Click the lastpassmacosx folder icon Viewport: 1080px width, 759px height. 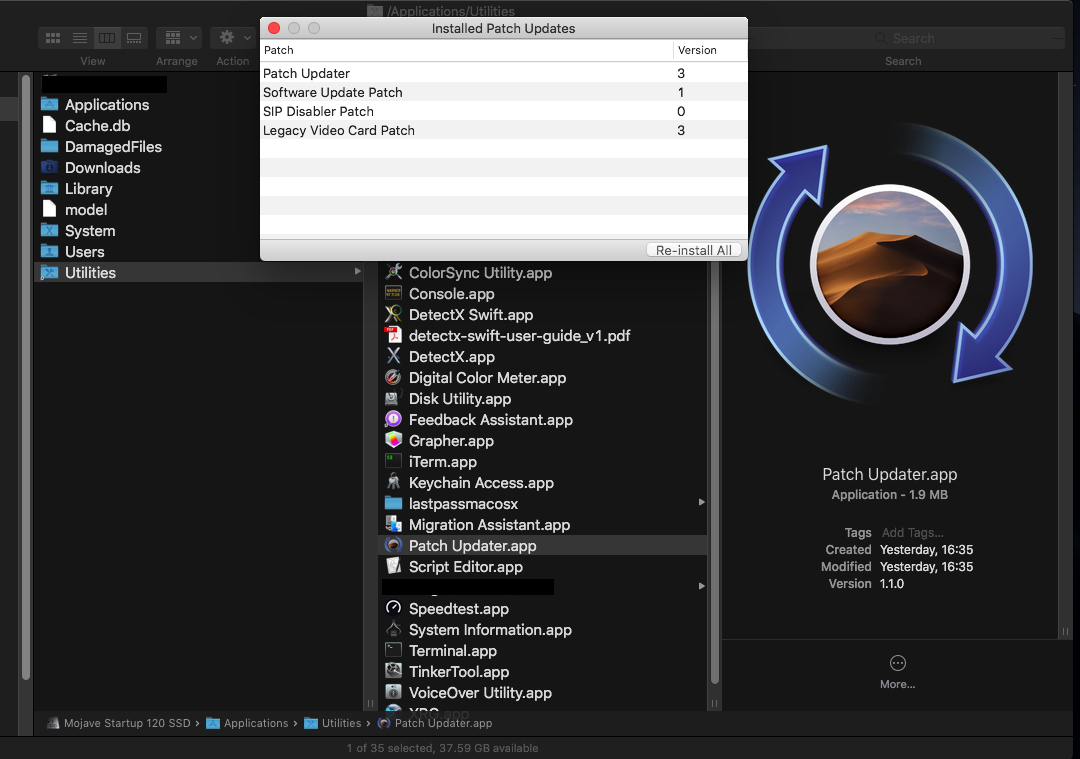[x=393, y=503]
